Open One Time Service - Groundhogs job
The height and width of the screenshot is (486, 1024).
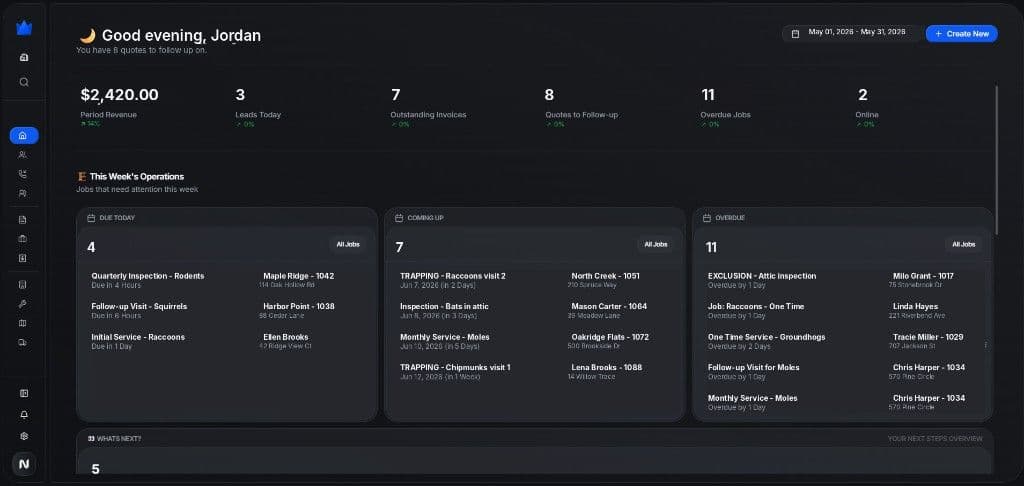tap(767, 337)
